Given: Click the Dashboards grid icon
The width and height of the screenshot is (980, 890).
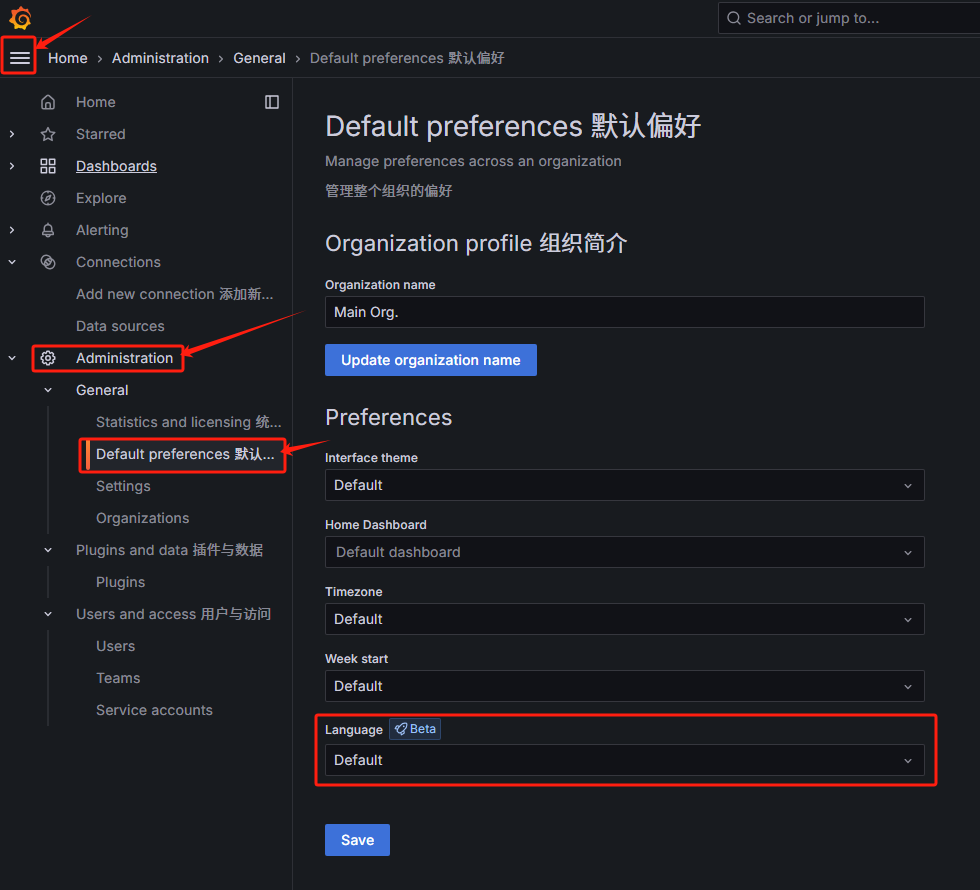Looking at the screenshot, I should [x=48, y=166].
